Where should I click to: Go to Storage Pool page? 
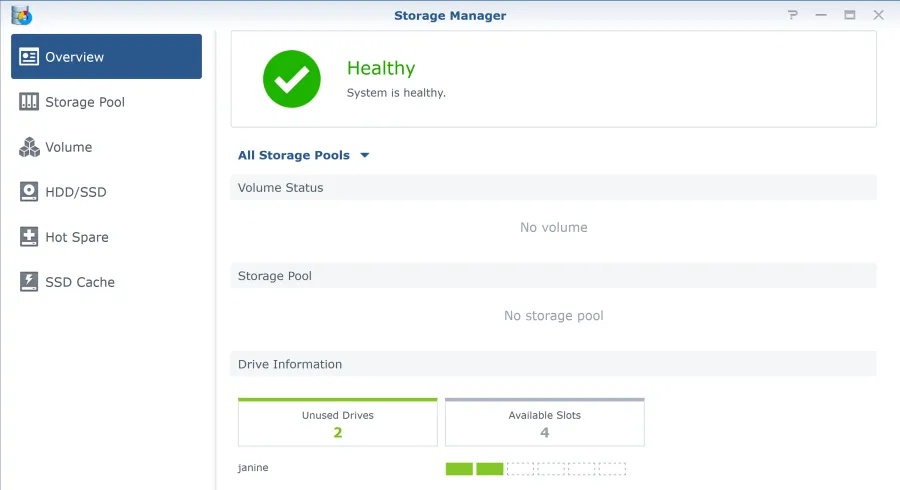(x=106, y=102)
